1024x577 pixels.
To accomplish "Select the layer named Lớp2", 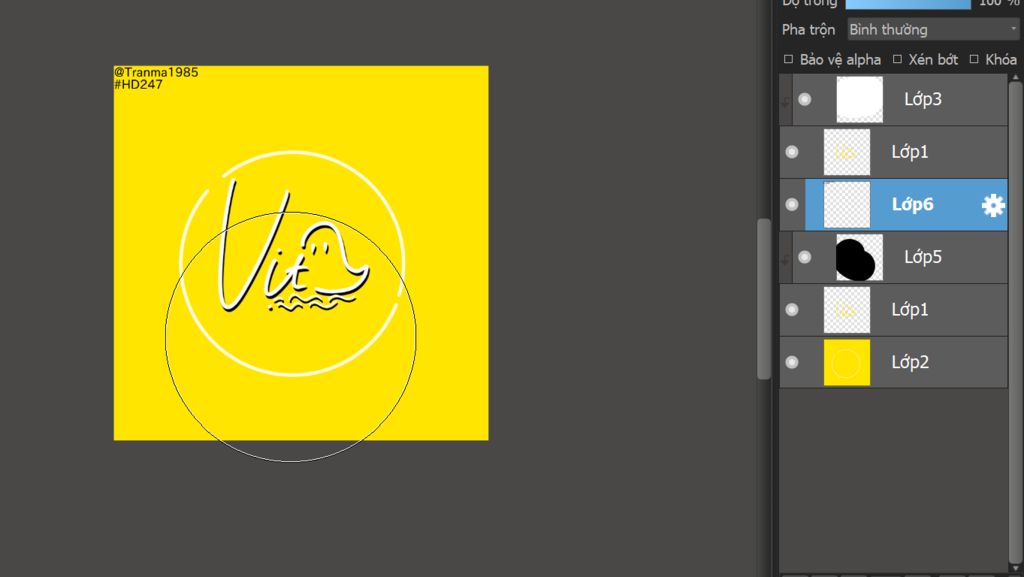I will coord(910,362).
